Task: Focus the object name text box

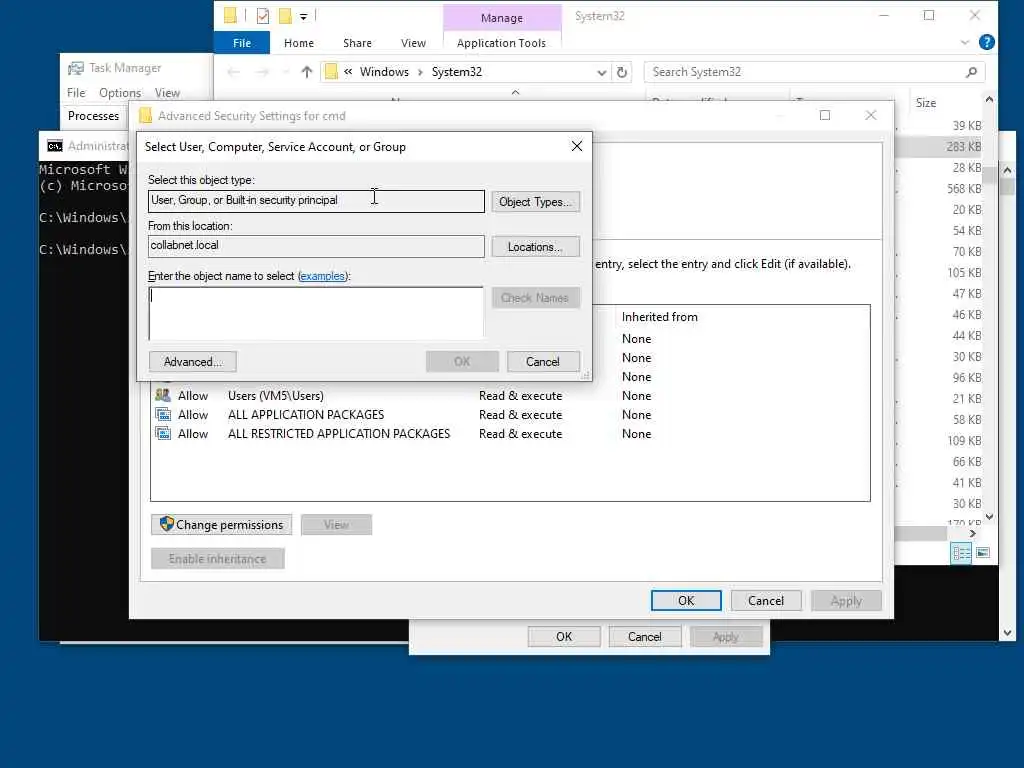Action: pos(316,313)
